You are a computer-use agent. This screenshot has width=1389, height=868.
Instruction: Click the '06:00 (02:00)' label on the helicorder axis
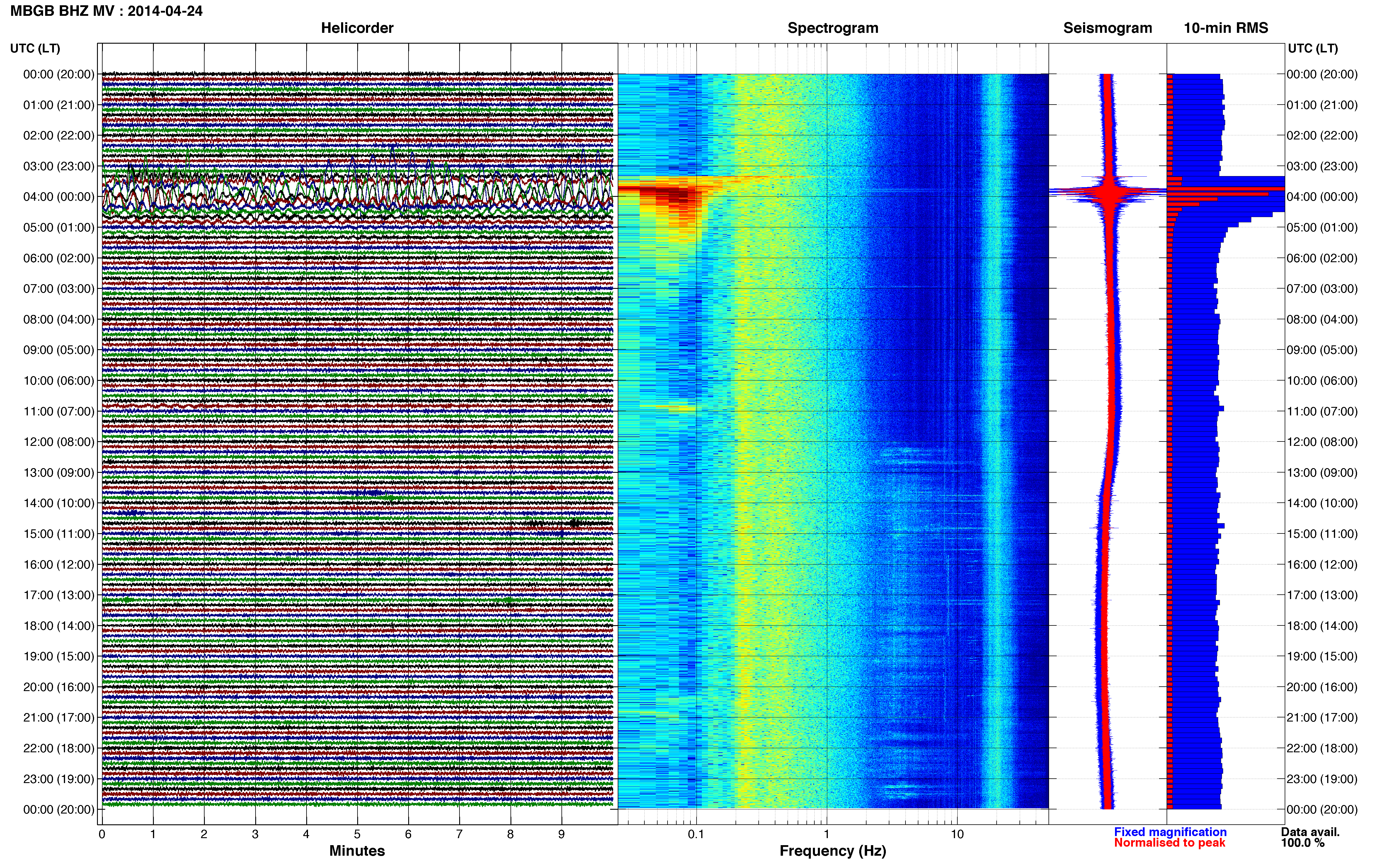59,258
